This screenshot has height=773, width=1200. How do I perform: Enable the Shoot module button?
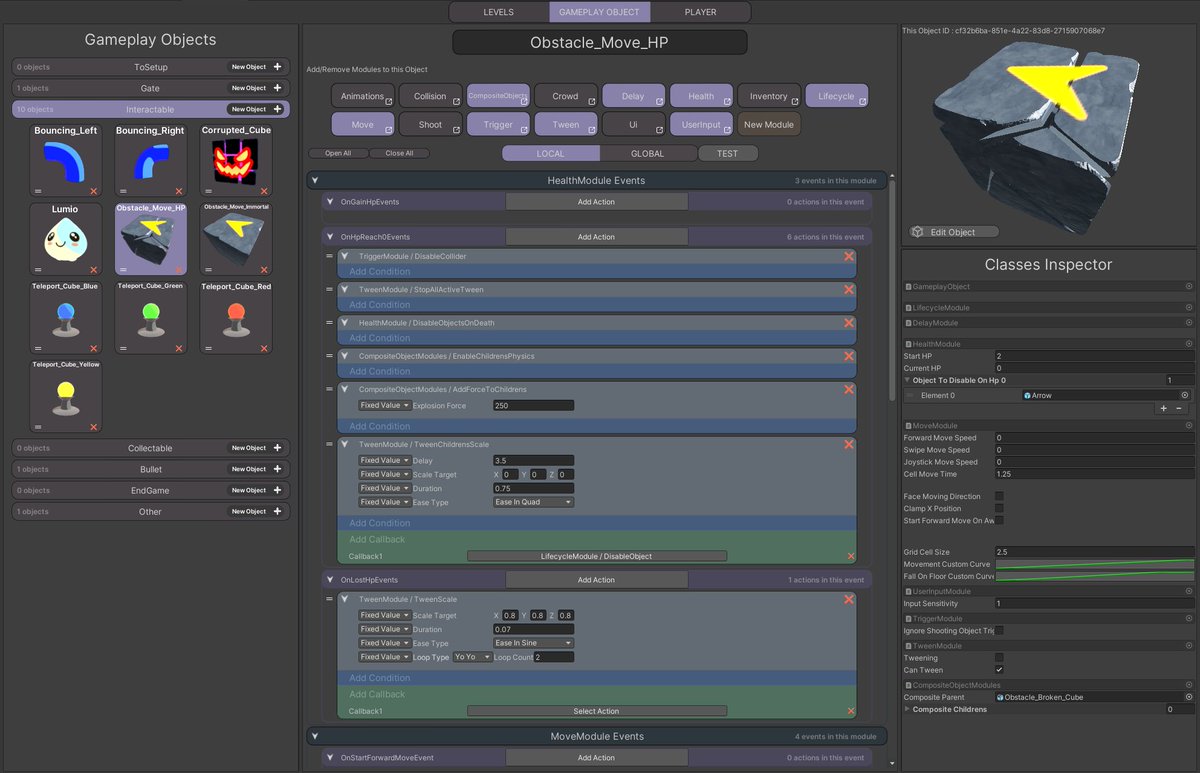430,125
